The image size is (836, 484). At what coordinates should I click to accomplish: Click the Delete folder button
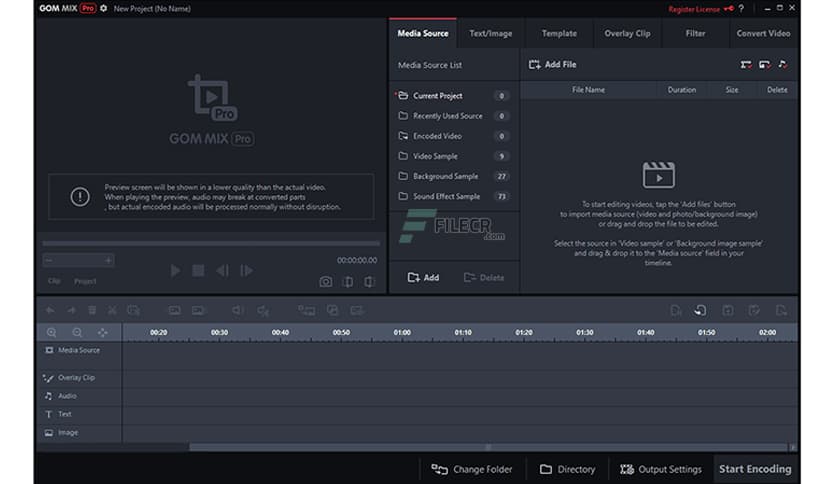coord(484,278)
